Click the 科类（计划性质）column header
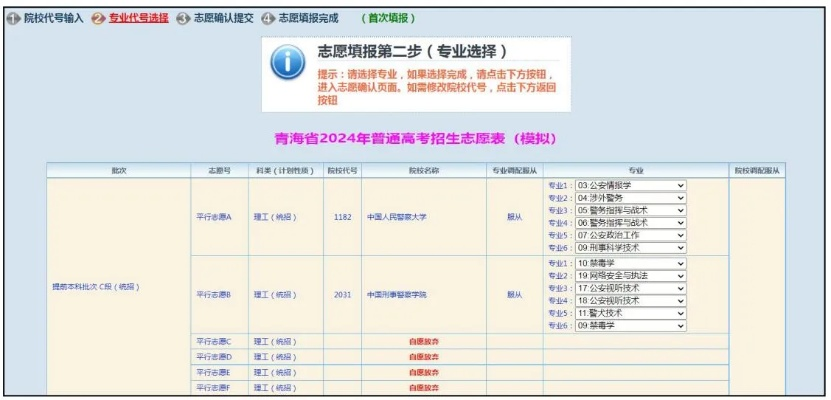The height and width of the screenshot is (400, 831). [285, 171]
